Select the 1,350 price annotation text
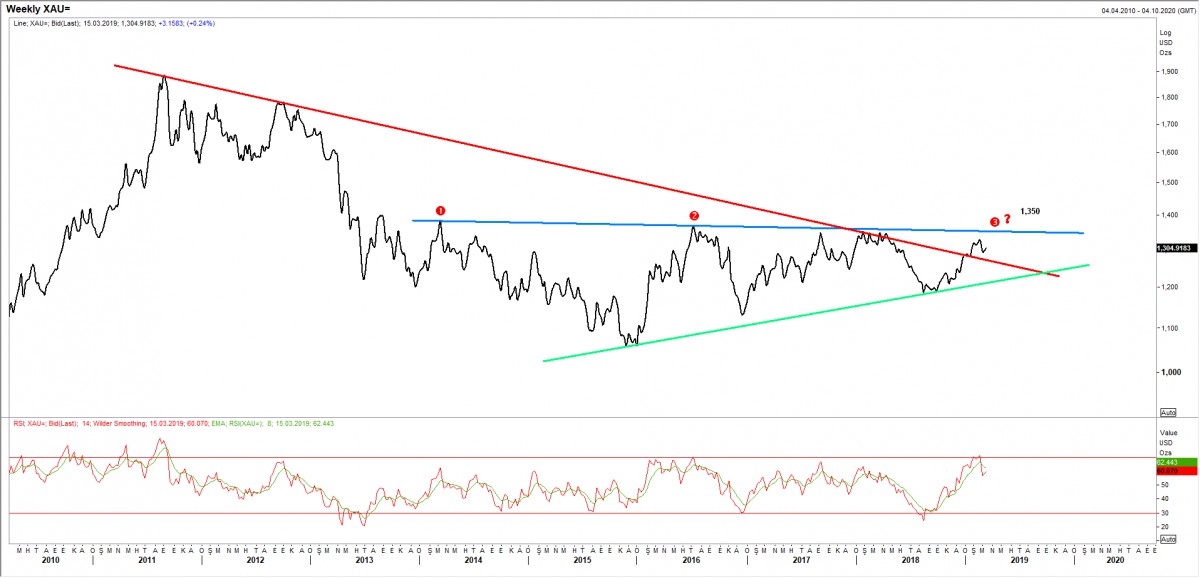The width and height of the screenshot is (1200, 578). [x=1031, y=212]
